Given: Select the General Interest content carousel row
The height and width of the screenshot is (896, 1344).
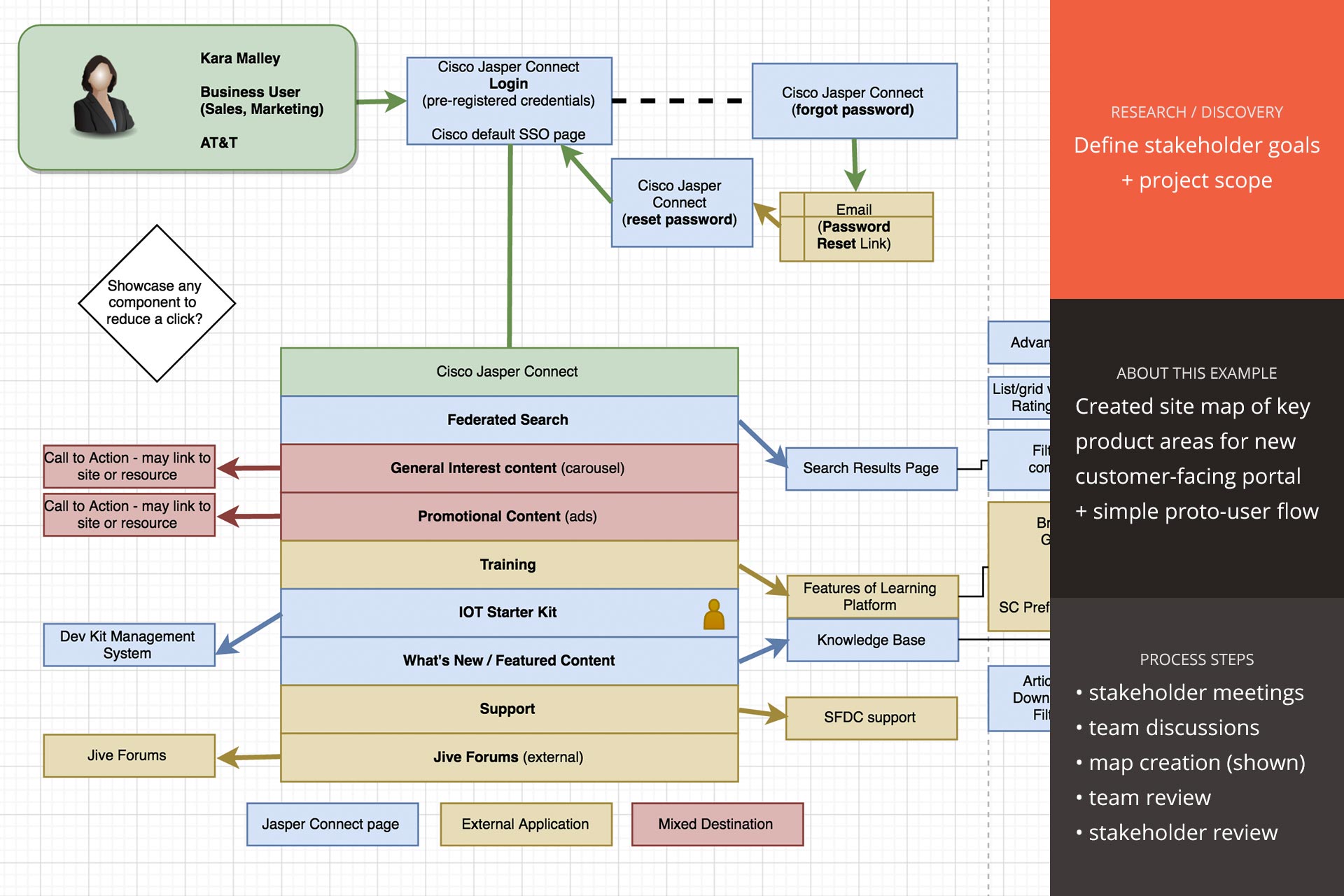Looking at the screenshot, I should [x=509, y=468].
